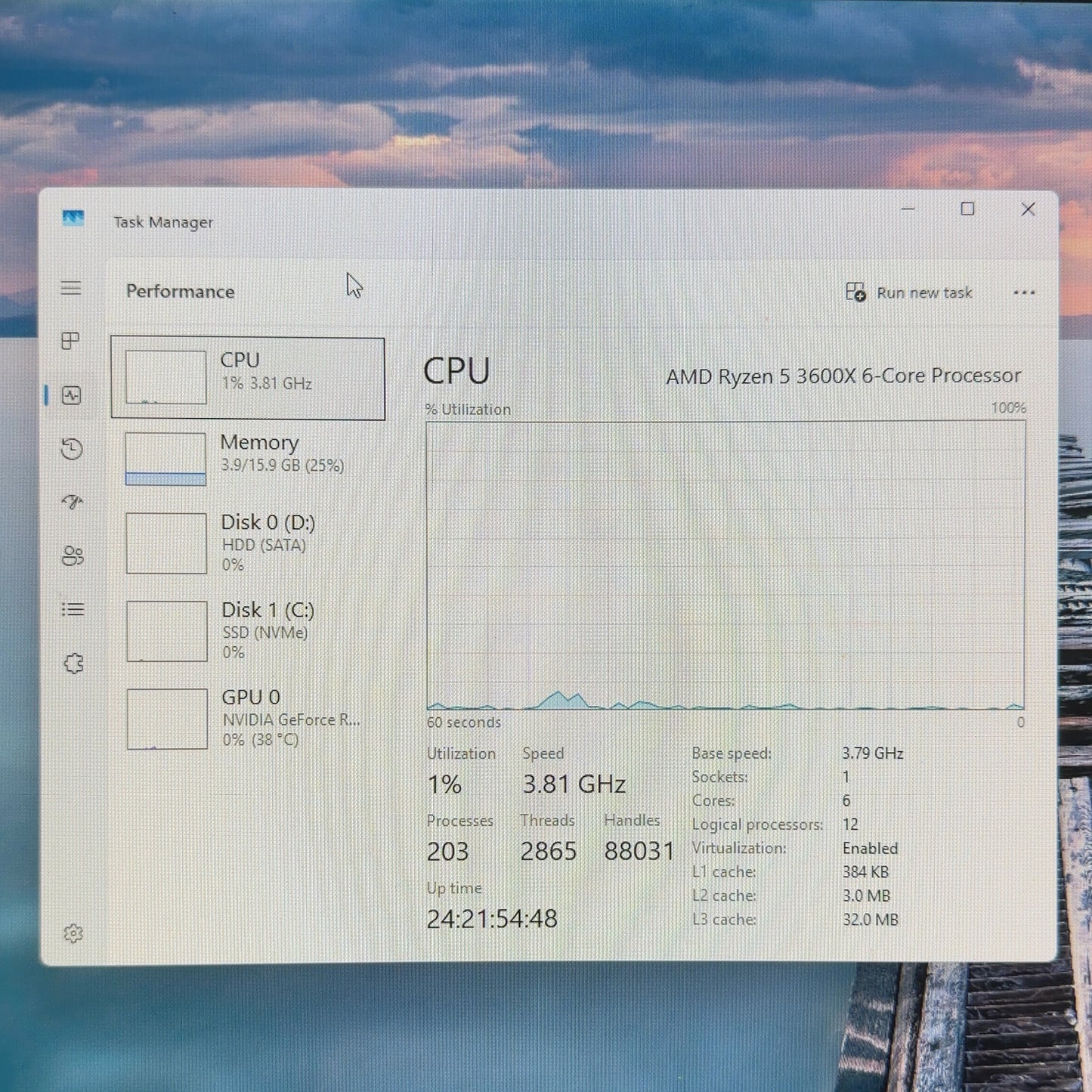The image size is (1092, 1092).
Task: Select the CPU performance item
Action: pyautogui.click(x=248, y=379)
